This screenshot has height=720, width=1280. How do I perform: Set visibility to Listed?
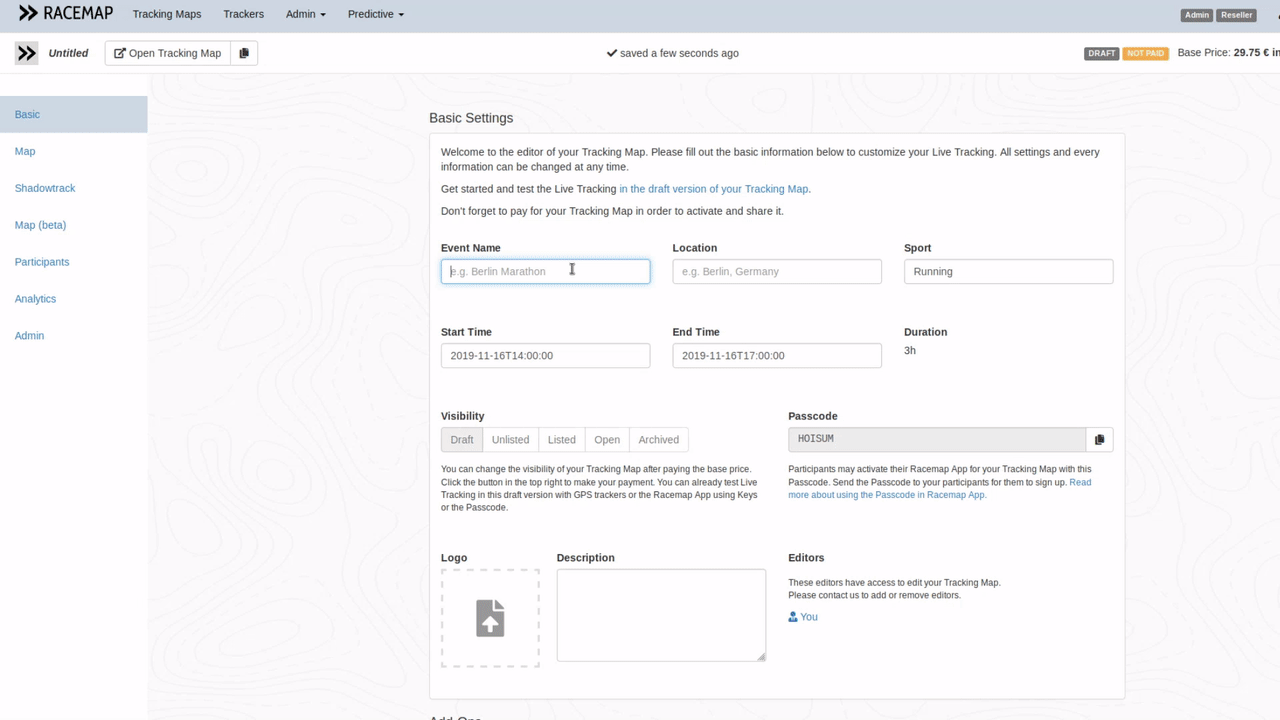[561, 440]
